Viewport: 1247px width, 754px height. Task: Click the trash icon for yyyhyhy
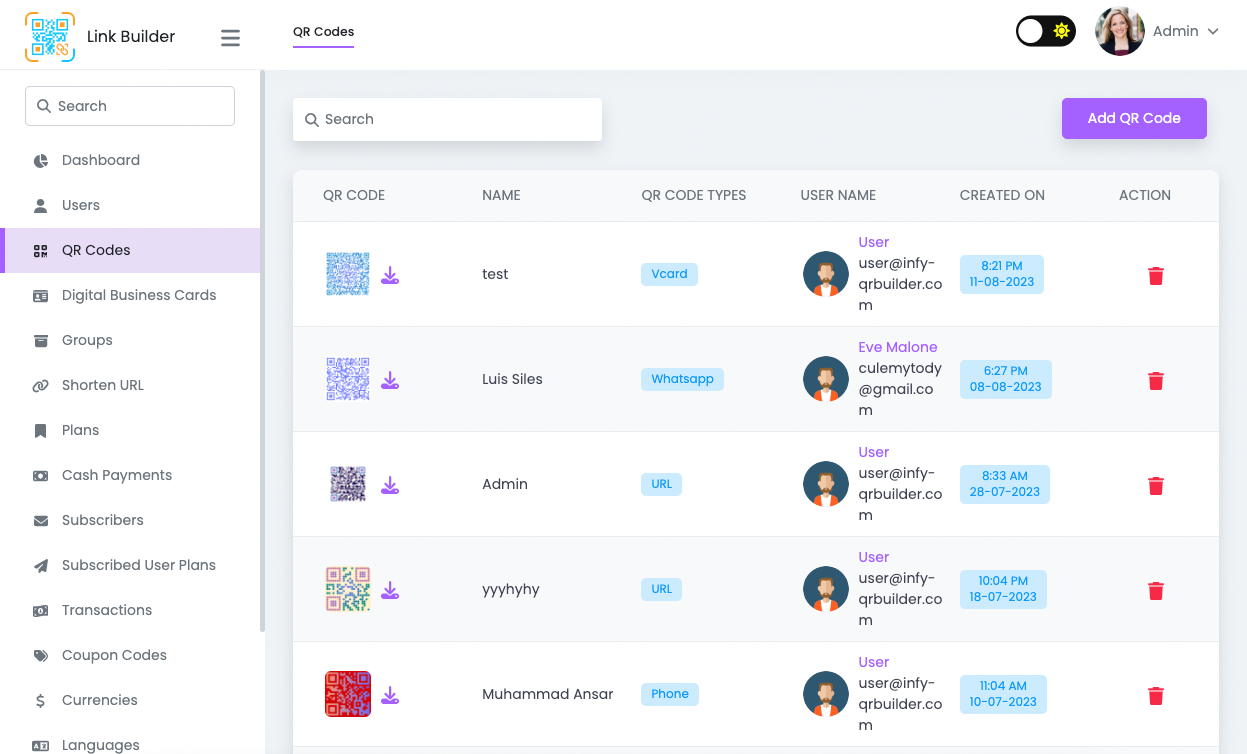tap(1155, 591)
